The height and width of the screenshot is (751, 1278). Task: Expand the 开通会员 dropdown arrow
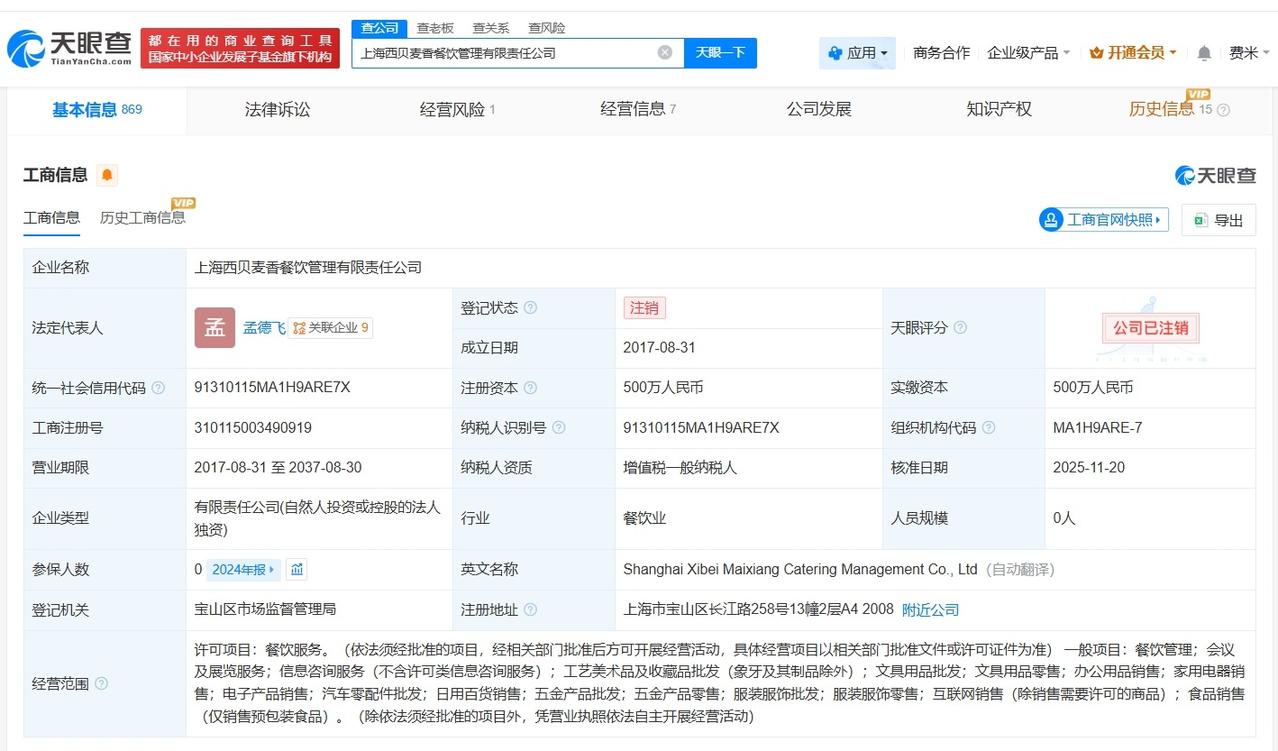coord(1173,53)
